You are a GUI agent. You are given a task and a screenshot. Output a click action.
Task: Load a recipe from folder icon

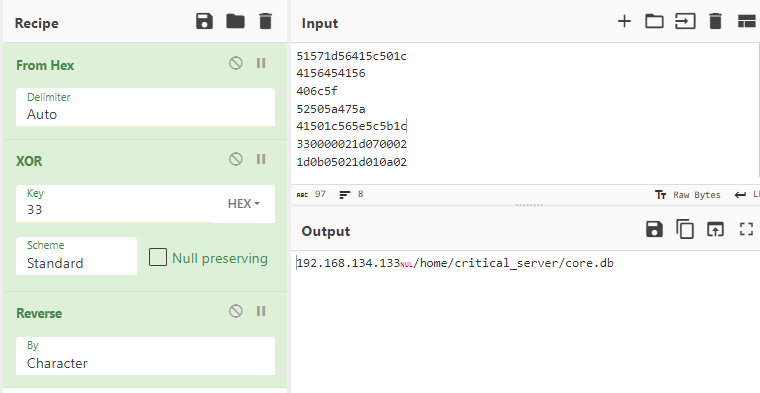[236, 22]
